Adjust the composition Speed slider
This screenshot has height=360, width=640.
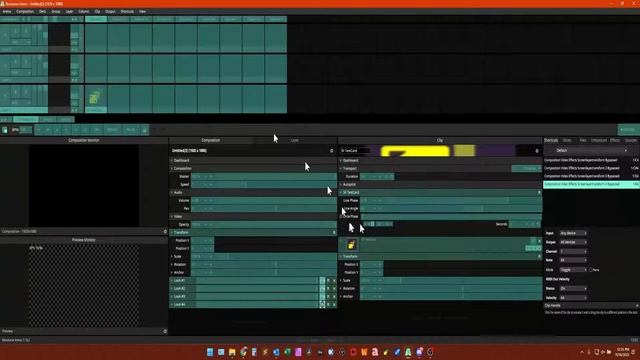(x=264, y=184)
